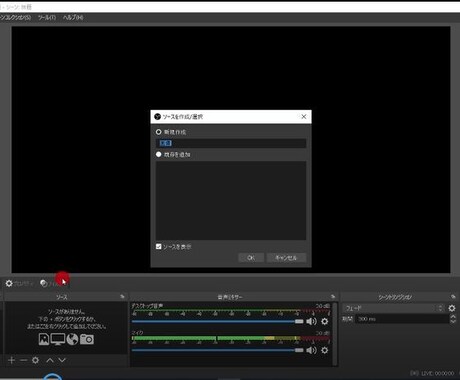
Task: Click the Audio Mixer vertical scrollbar
Action: click(335, 334)
